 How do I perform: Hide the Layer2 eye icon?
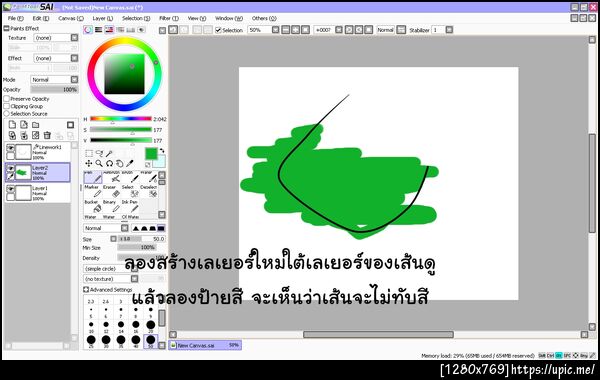point(10,168)
